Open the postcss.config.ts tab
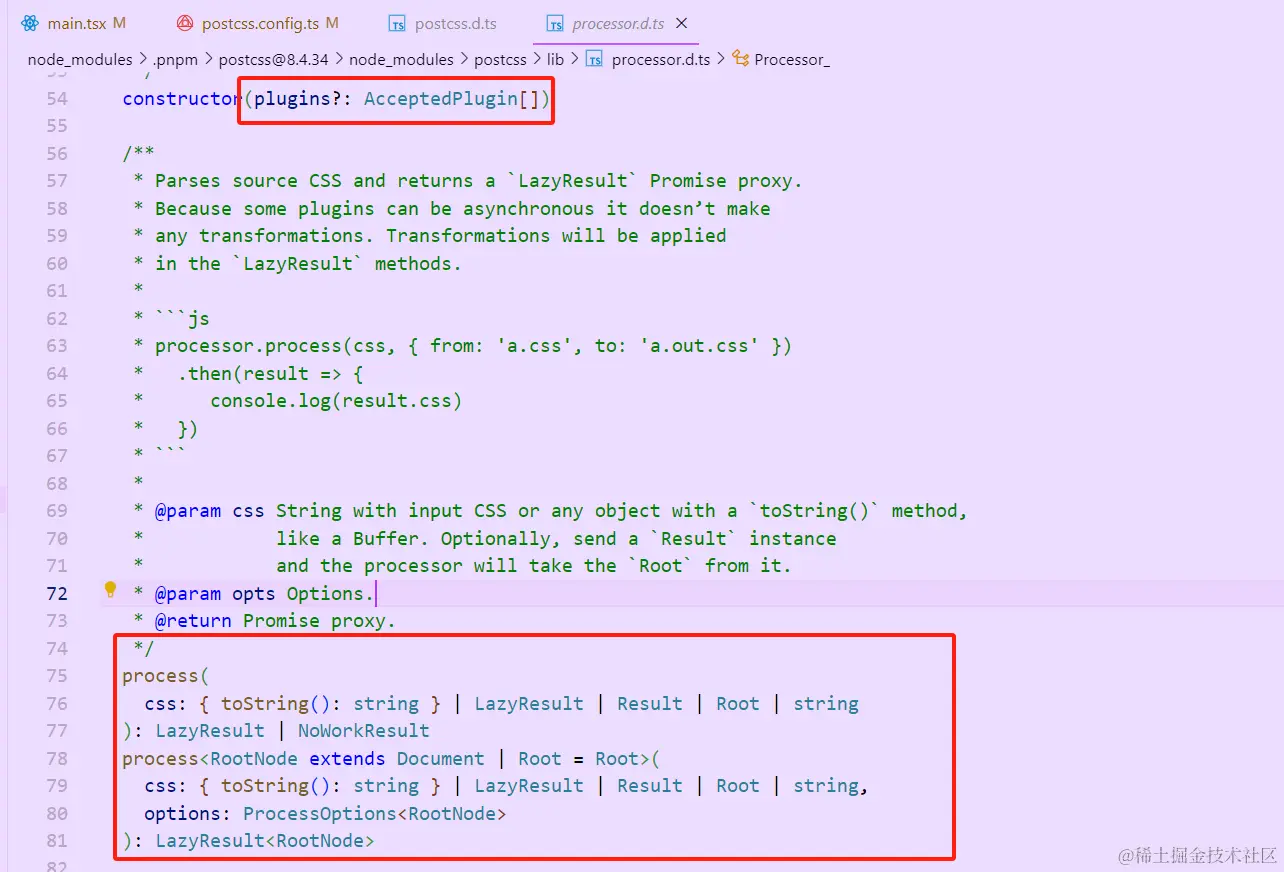1284x872 pixels. point(258,23)
